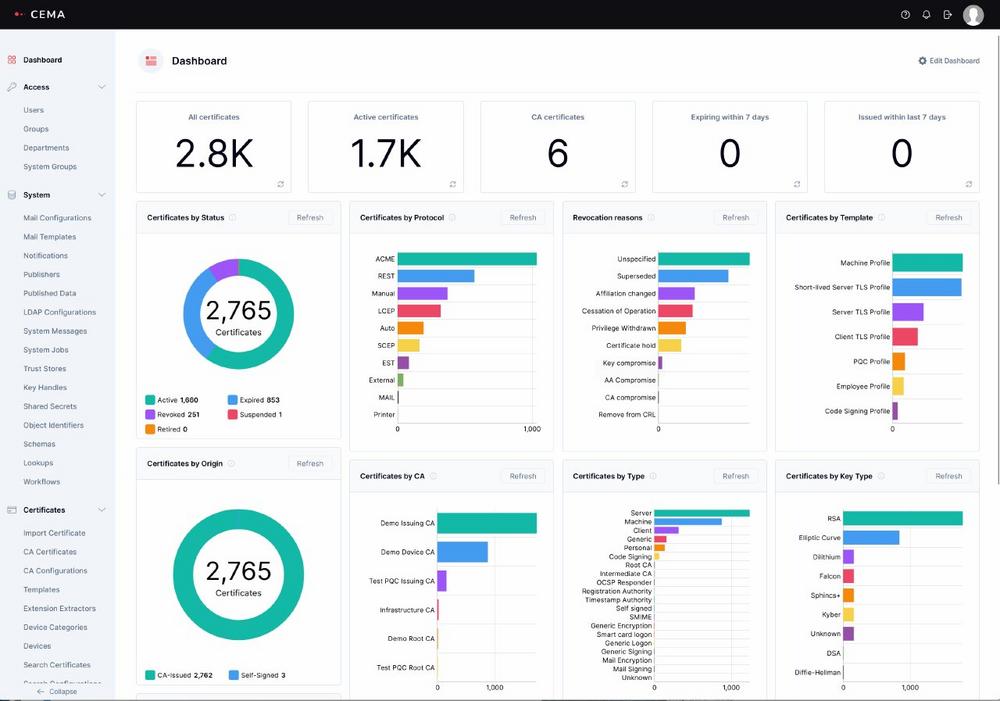This screenshot has height=701, width=1000.
Task: Click the CEMA logo
Action: (x=40, y=14)
